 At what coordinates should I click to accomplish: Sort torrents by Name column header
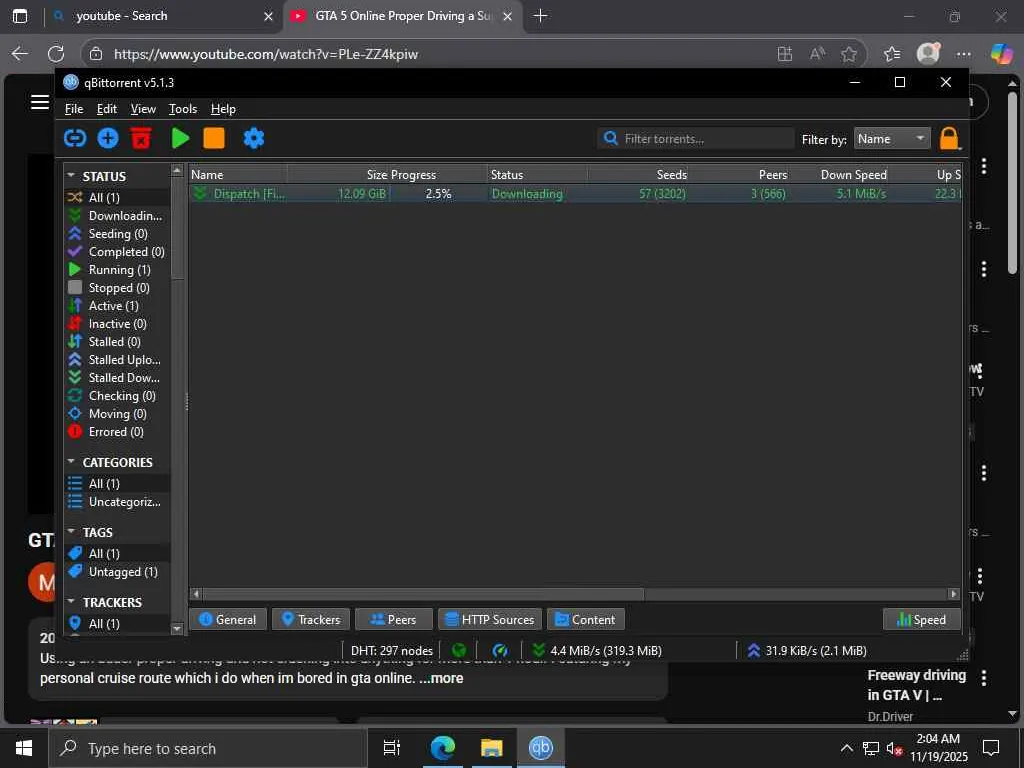pyautogui.click(x=238, y=174)
